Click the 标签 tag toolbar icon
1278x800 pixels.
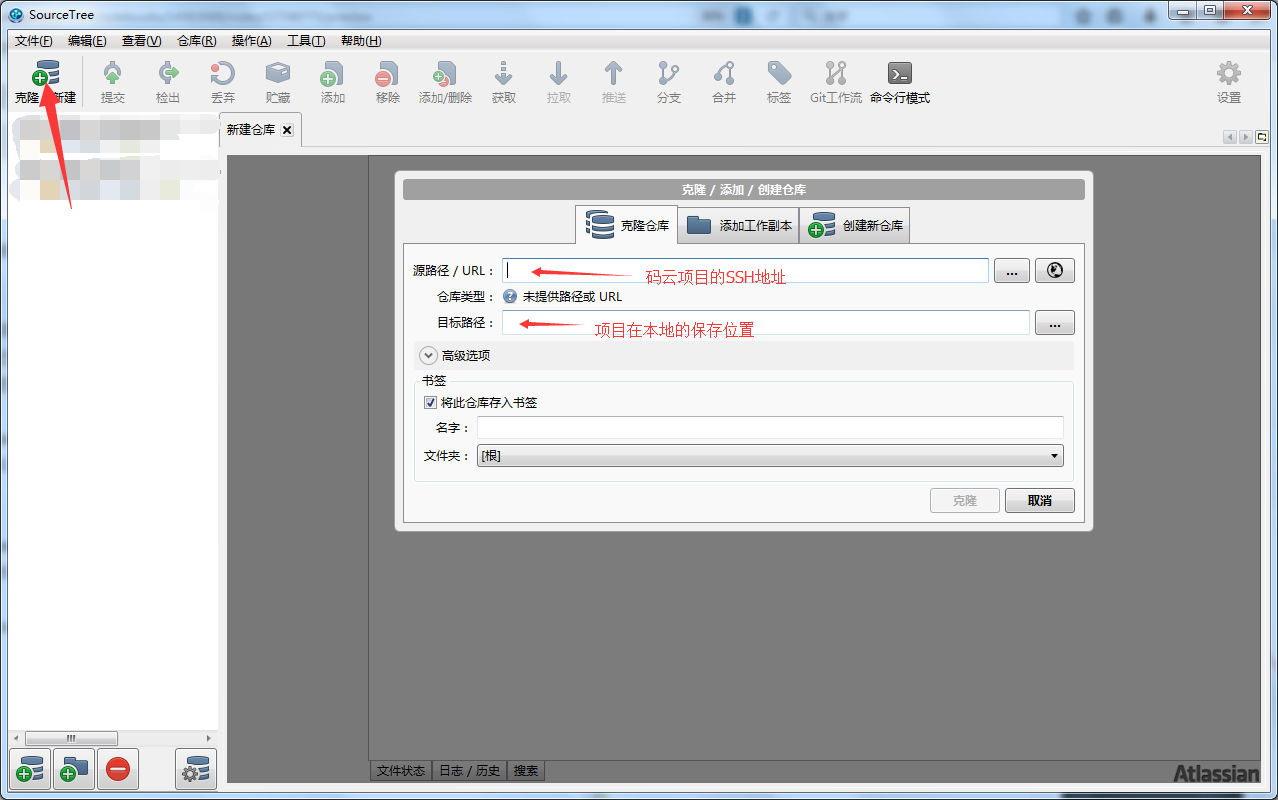[779, 73]
